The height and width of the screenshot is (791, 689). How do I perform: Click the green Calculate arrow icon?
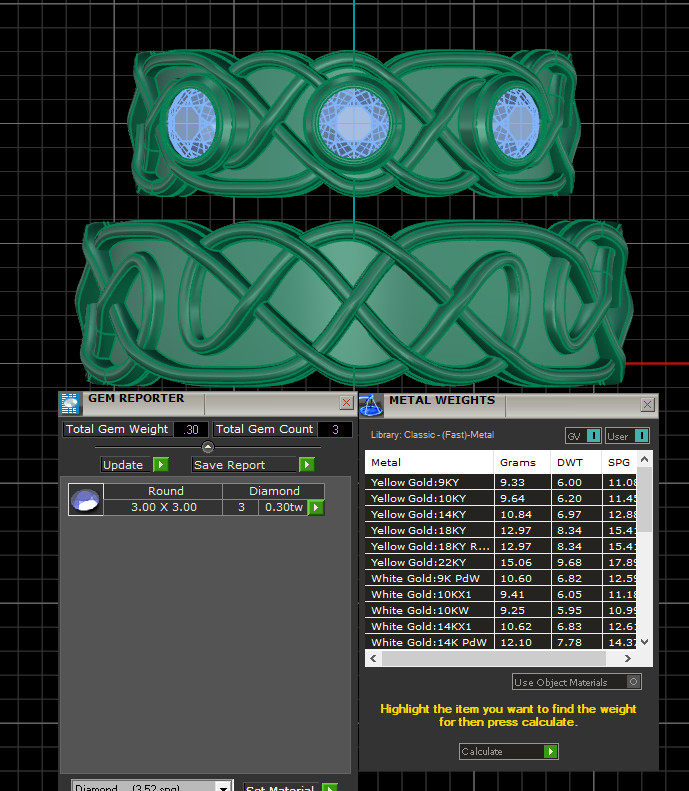550,751
